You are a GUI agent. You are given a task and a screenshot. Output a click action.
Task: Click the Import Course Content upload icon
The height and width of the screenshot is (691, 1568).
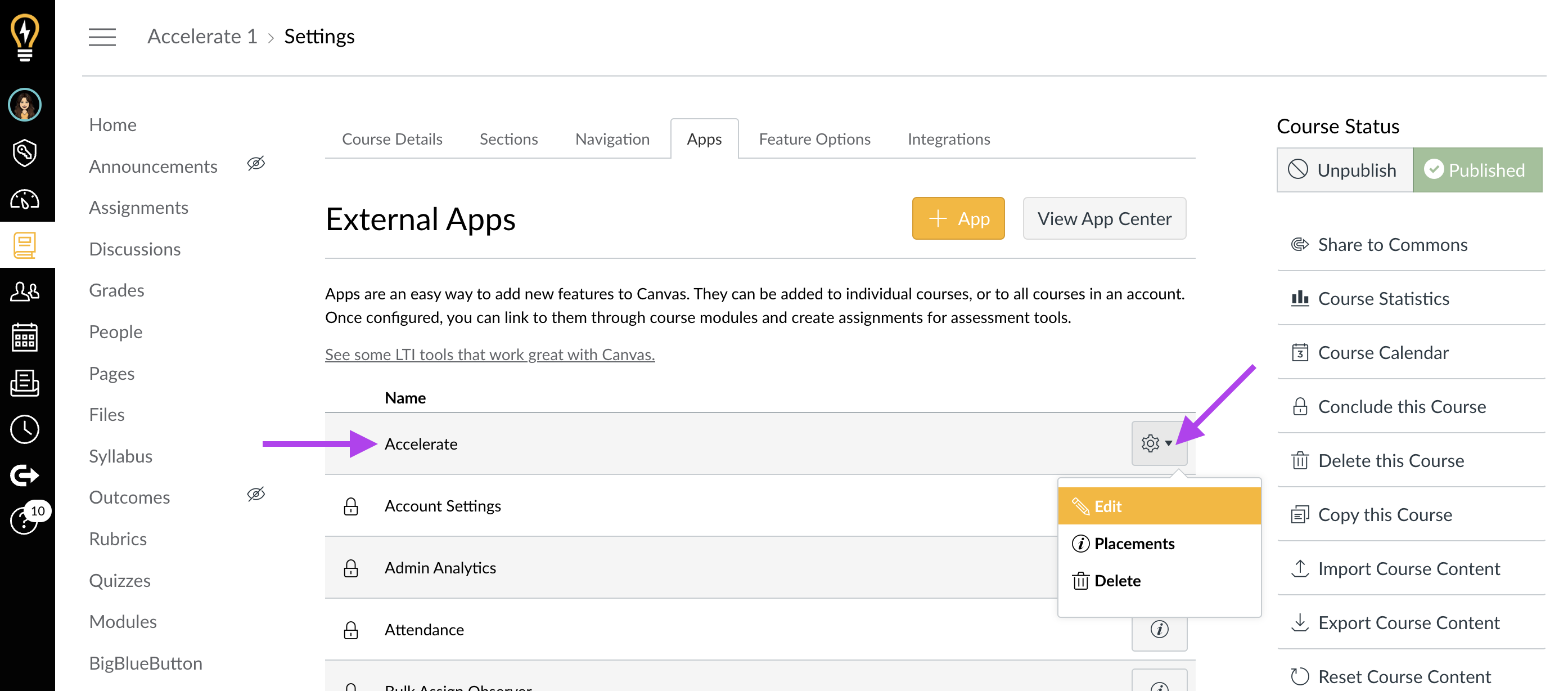coord(1300,568)
